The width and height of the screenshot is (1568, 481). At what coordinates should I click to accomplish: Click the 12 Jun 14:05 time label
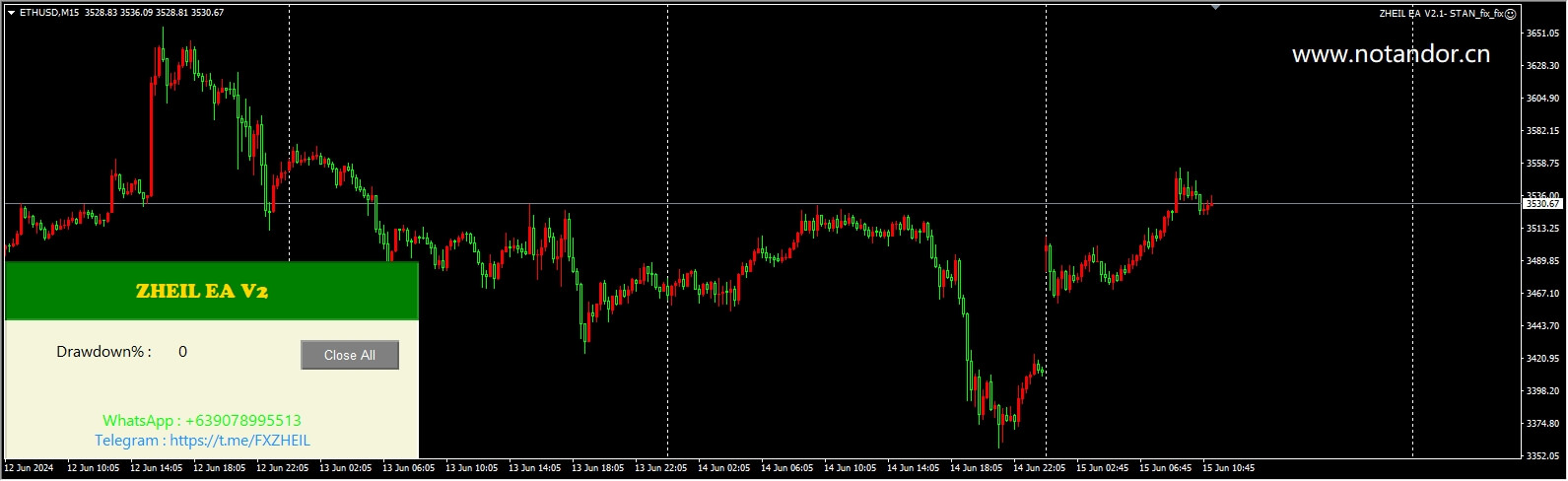(156, 468)
